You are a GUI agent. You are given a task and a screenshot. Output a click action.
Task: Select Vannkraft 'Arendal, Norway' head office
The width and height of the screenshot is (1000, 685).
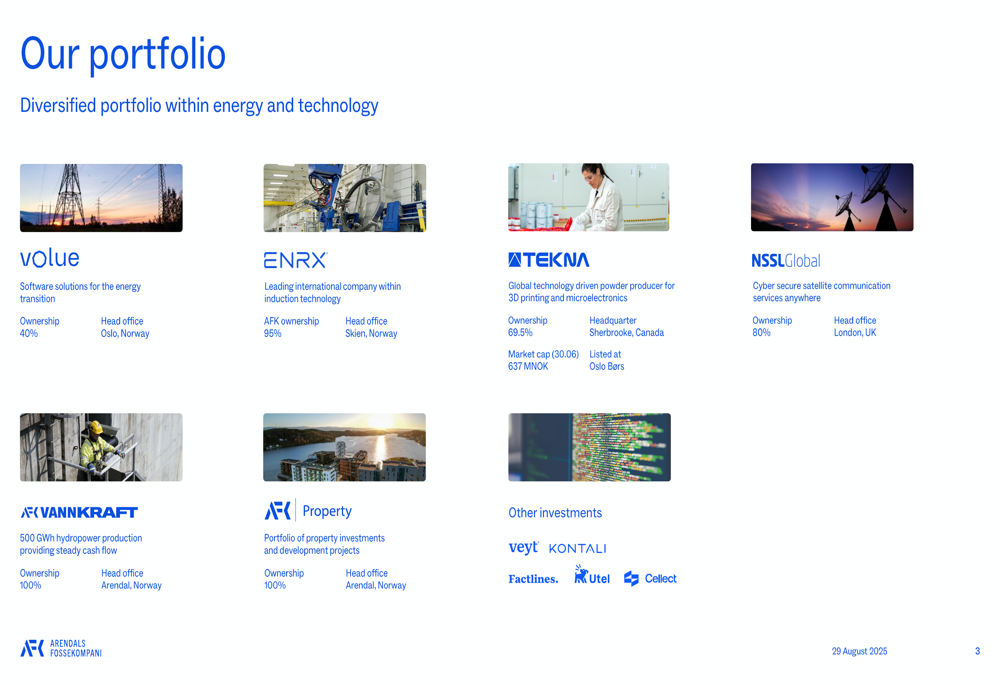tap(131, 586)
